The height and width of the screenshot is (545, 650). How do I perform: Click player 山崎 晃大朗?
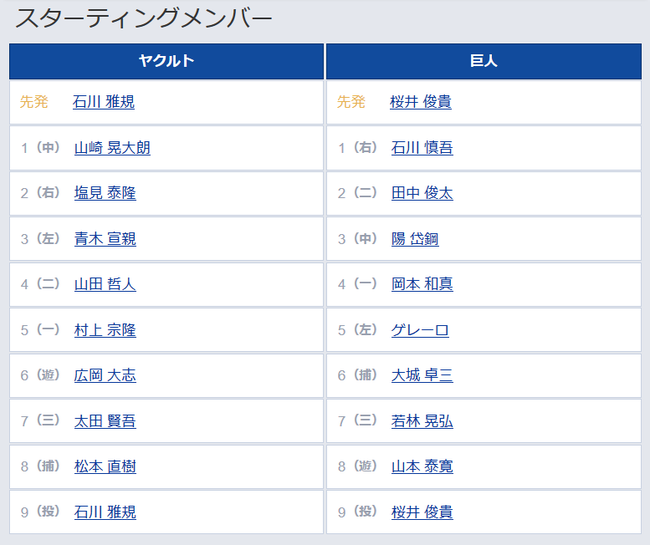pyautogui.click(x=112, y=148)
